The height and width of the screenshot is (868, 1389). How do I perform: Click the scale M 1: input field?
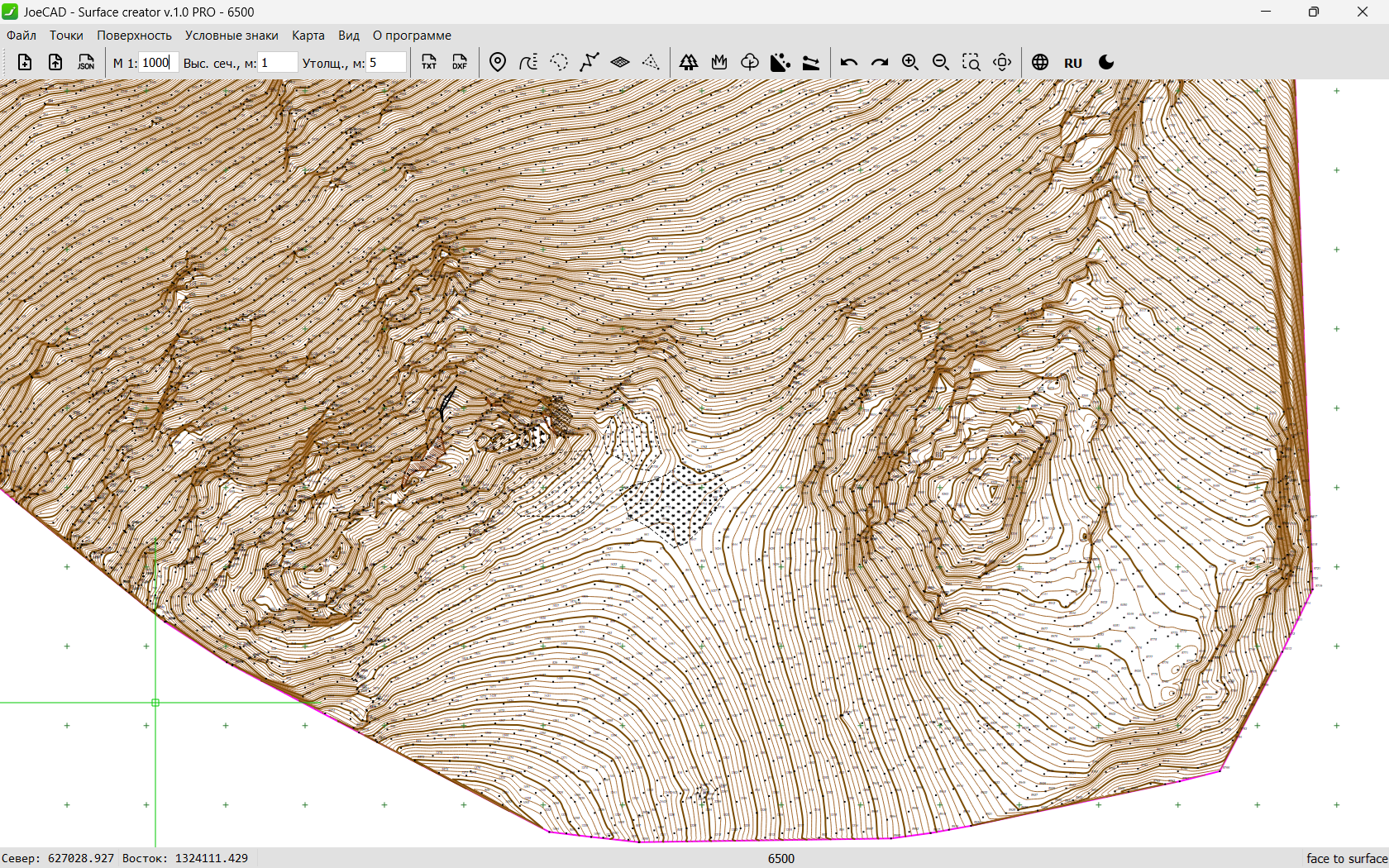click(x=159, y=62)
